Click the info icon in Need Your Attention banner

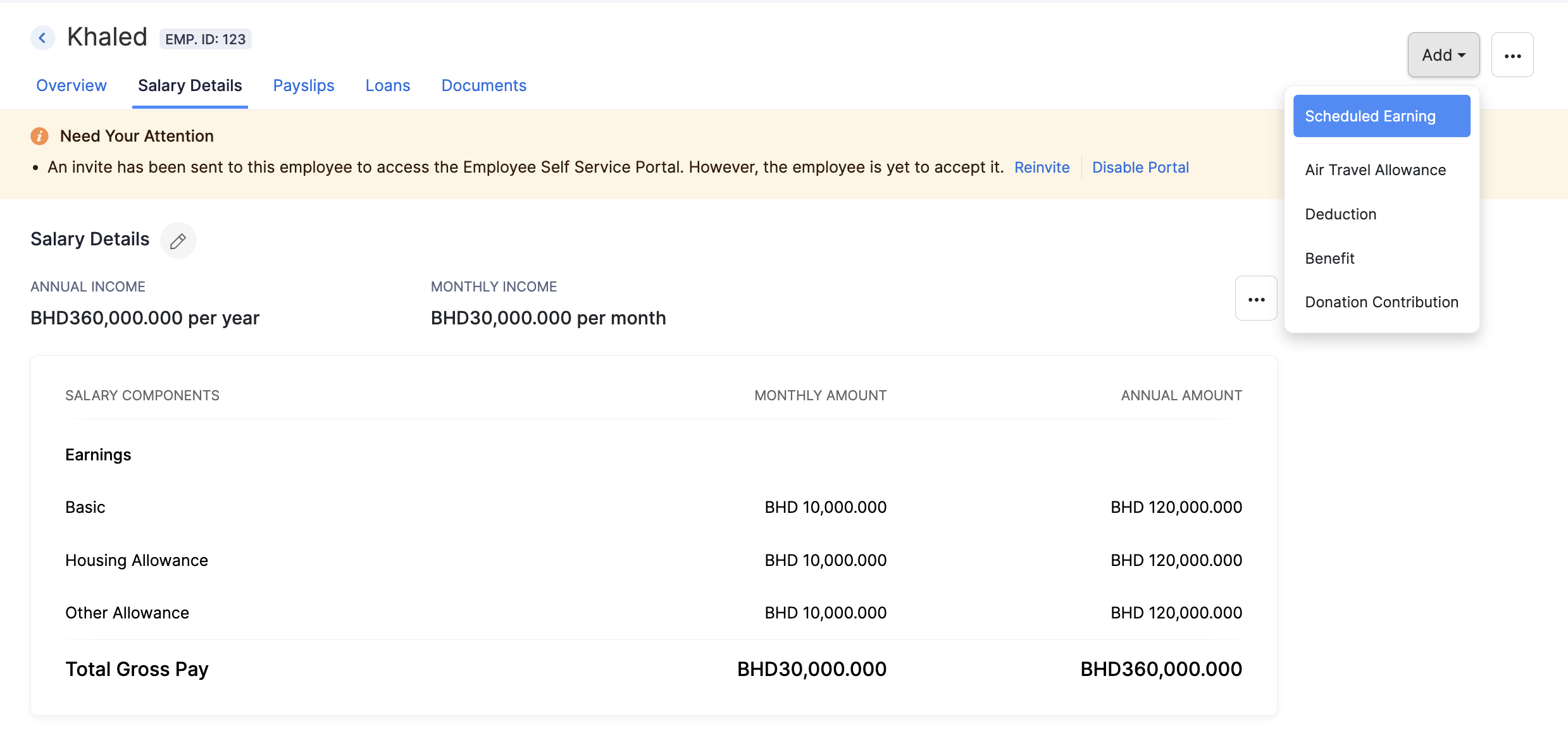(39, 135)
